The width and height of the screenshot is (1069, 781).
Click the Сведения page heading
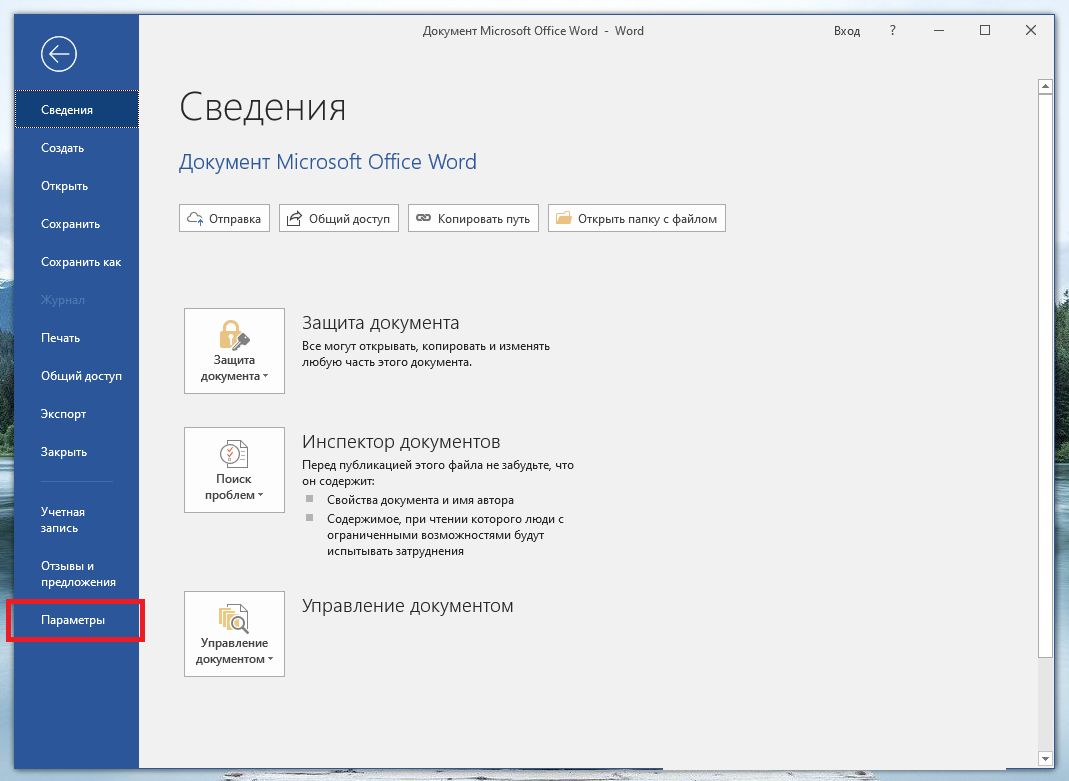[x=262, y=108]
